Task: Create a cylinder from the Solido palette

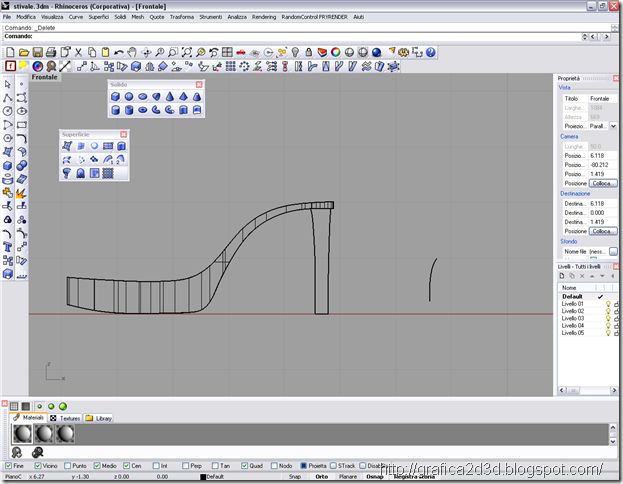Action: pos(115,110)
